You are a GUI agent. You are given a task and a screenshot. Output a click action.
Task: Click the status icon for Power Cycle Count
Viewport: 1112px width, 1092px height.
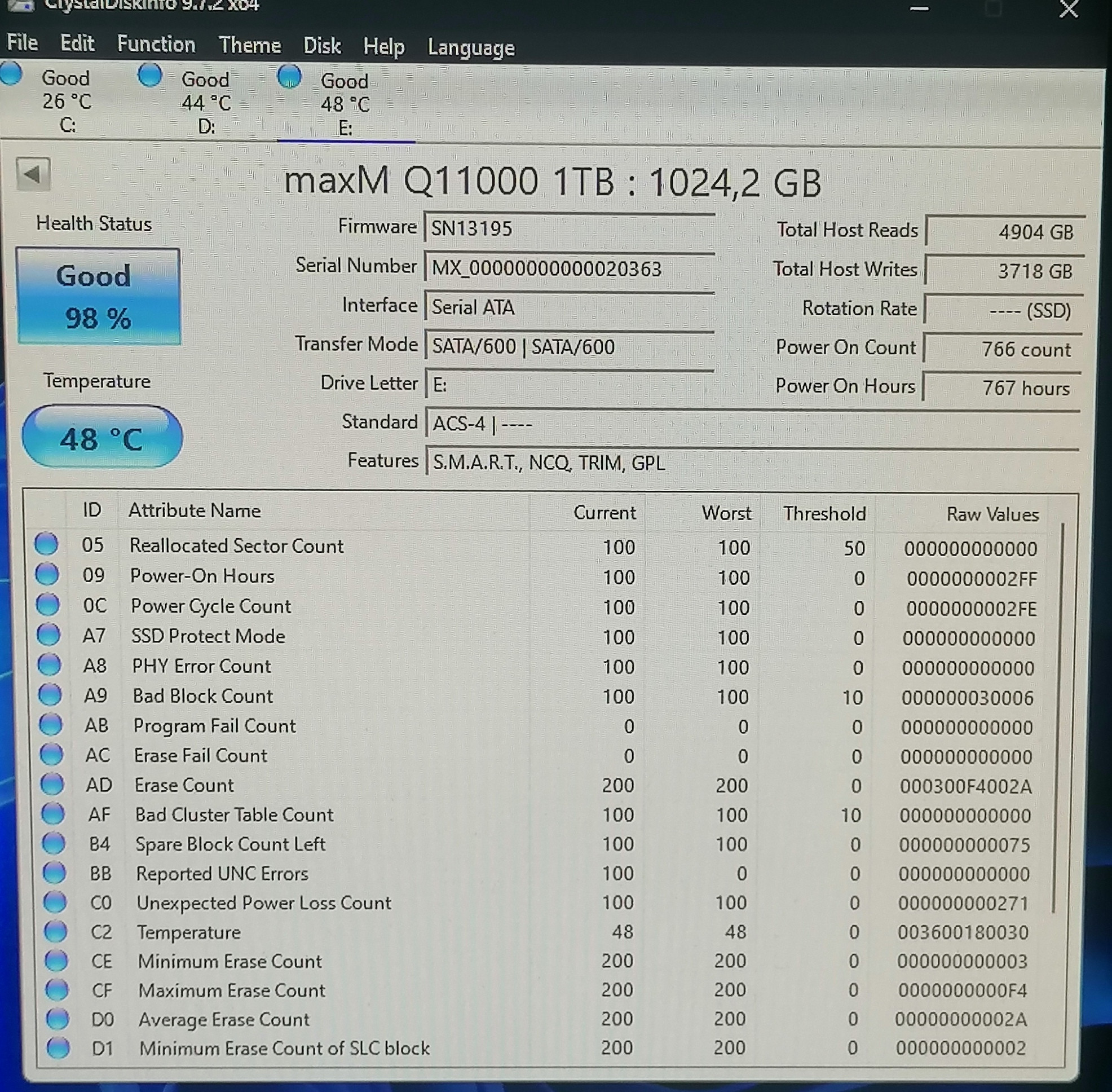[47, 604]
